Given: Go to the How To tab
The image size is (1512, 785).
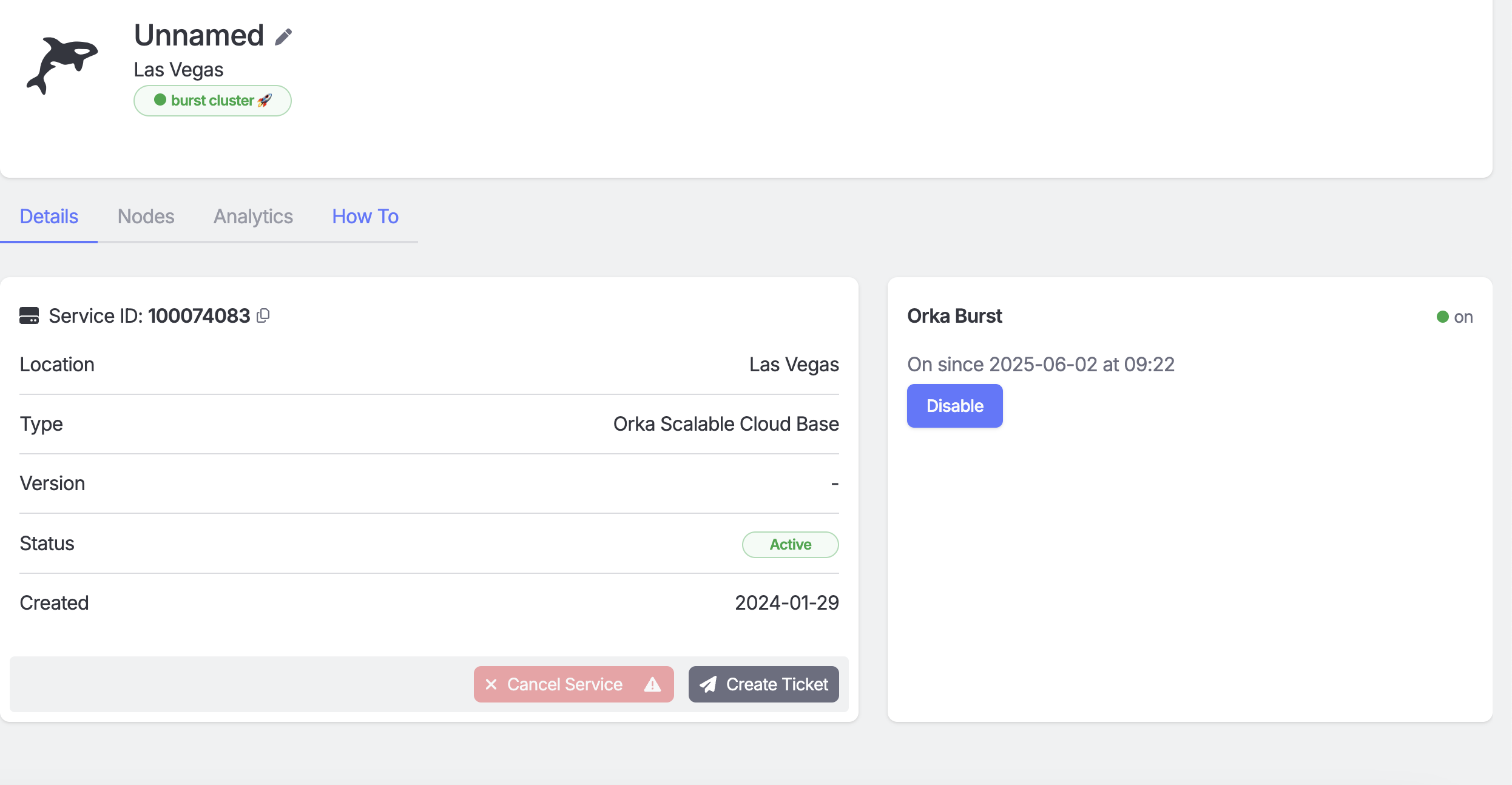Looking at the screenshot, I should coord(365,217).
